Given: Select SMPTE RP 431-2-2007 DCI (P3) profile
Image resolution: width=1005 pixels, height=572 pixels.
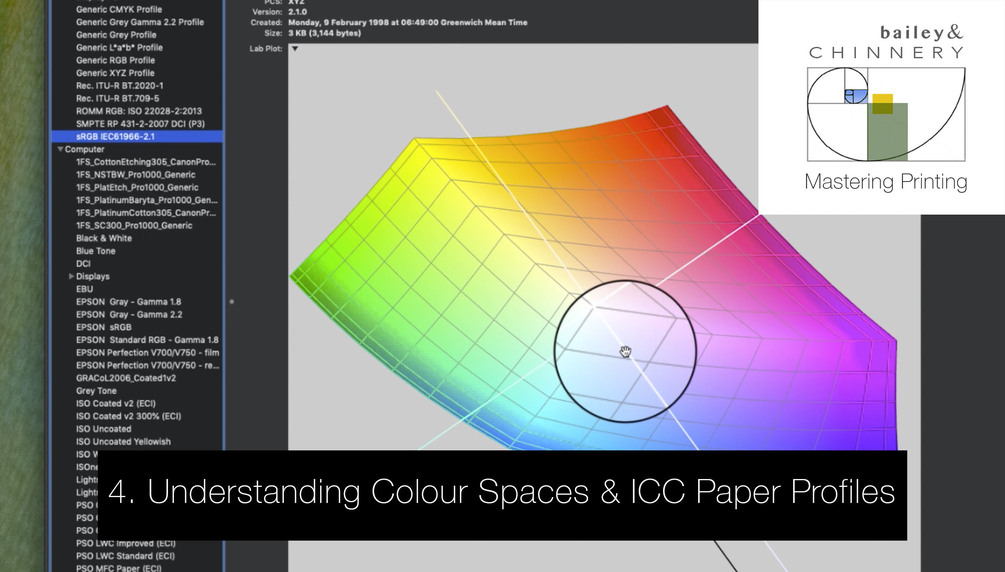Looking at the screenshot, I should coord(140,124).
